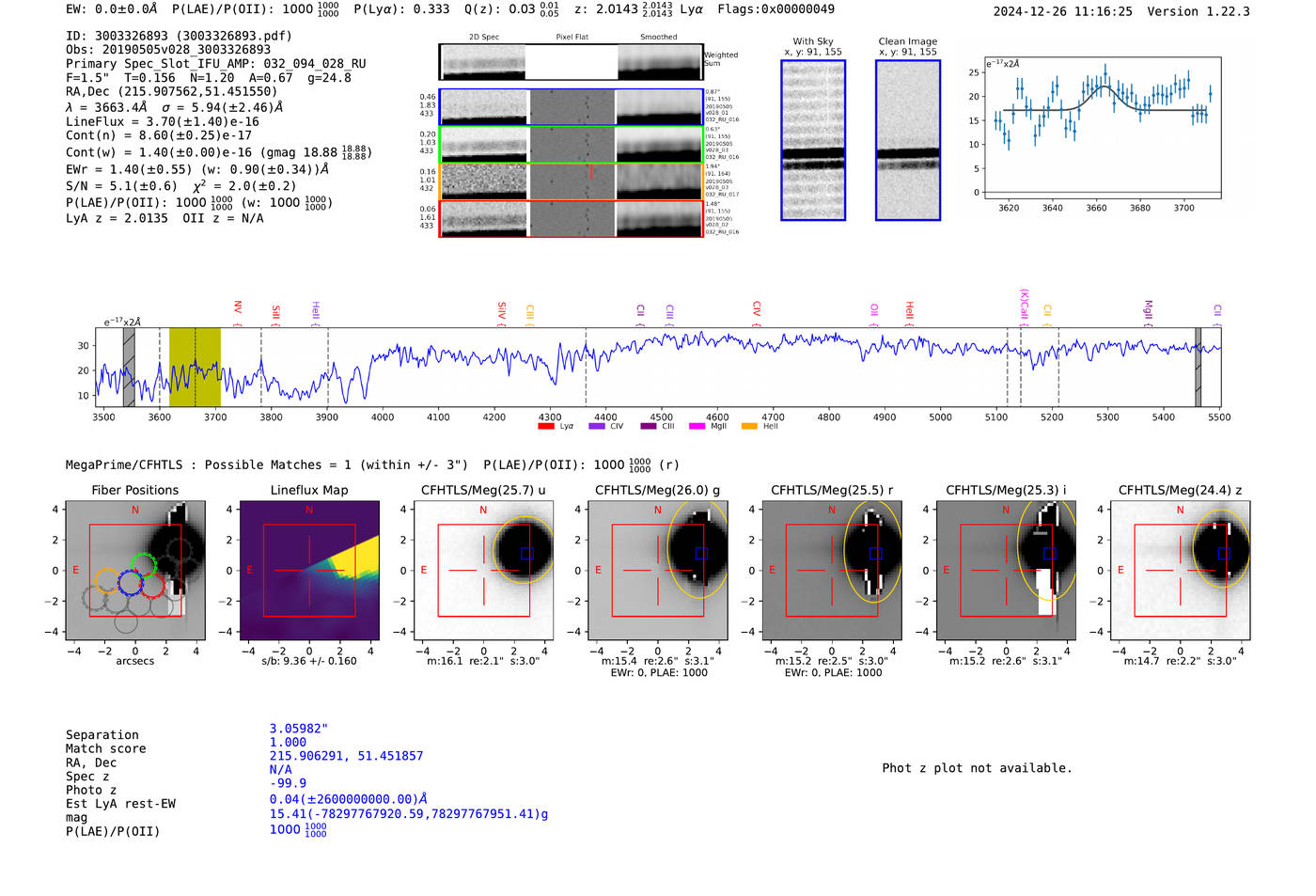Click the Flags:0x00000049 header entry

point(775,9)
